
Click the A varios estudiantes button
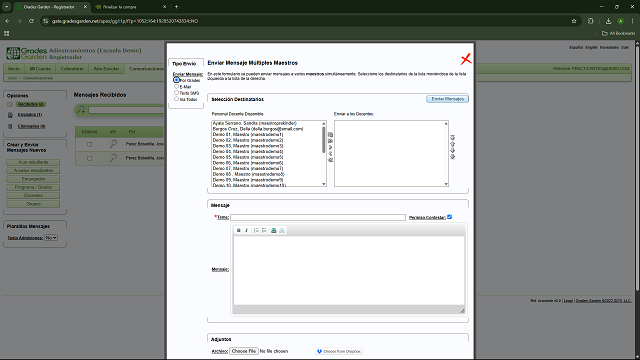coord(33,170)
